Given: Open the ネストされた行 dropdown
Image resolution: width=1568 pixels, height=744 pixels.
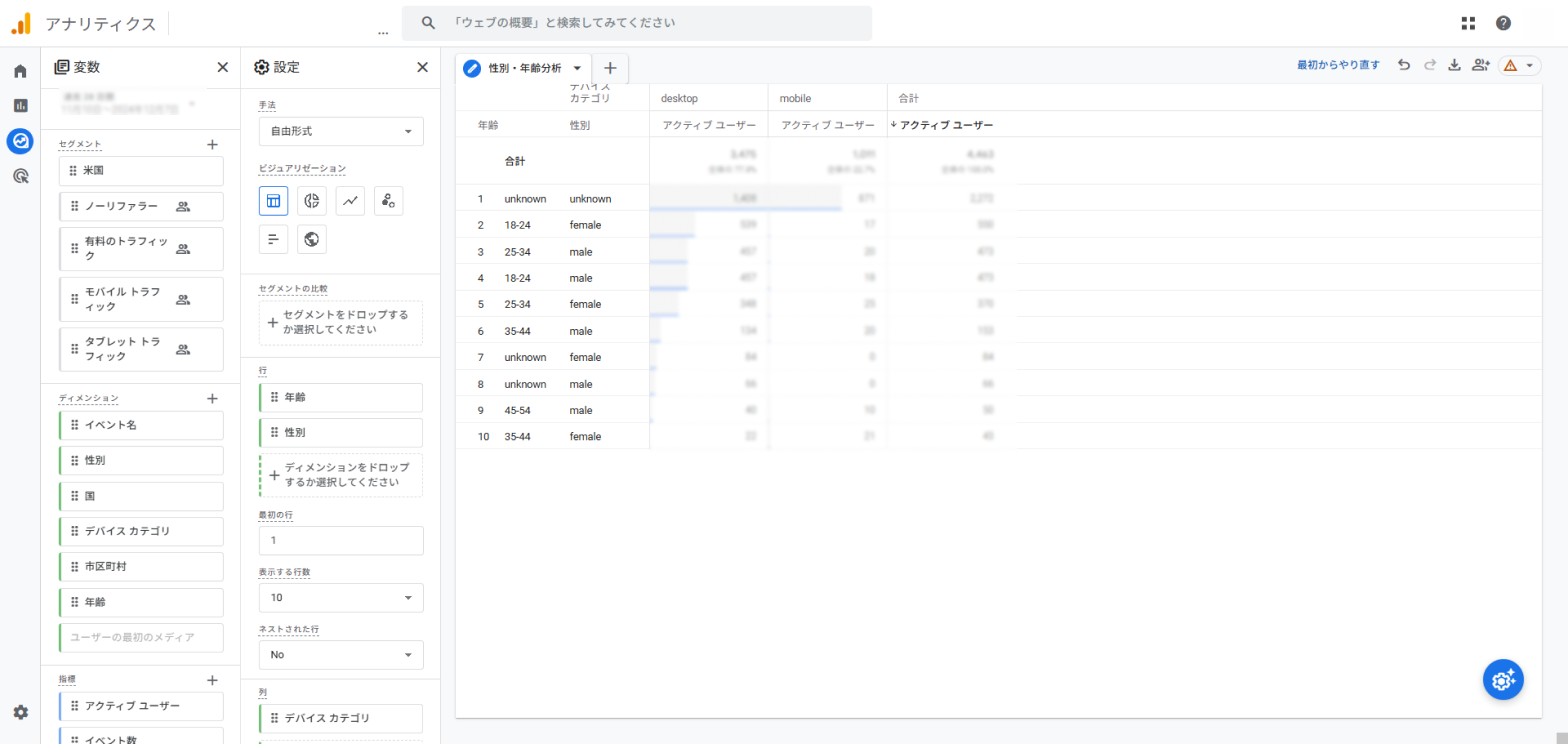Looking at the screenshot, I should coord(341,655).
